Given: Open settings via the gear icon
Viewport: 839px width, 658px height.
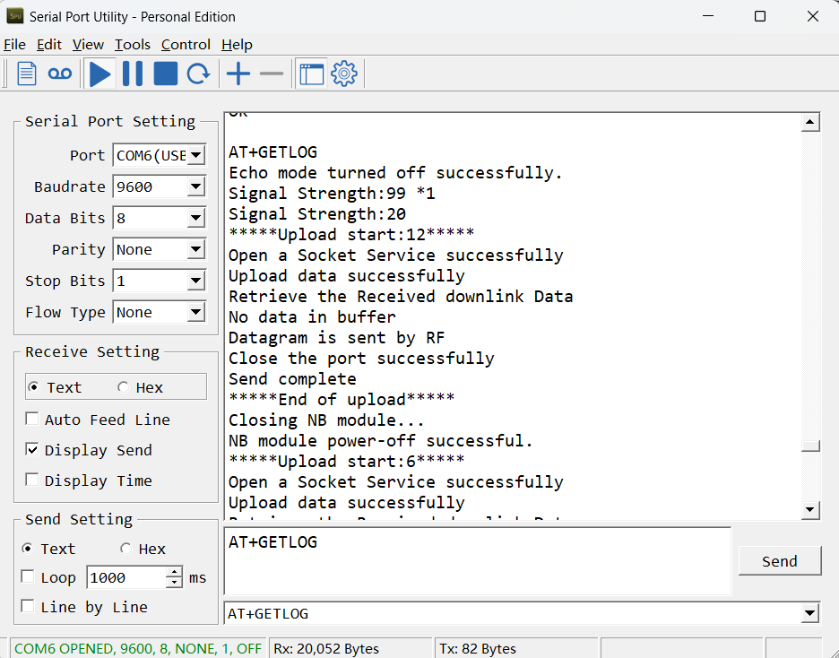Looking at the screenshot, I should coord(344,73).
